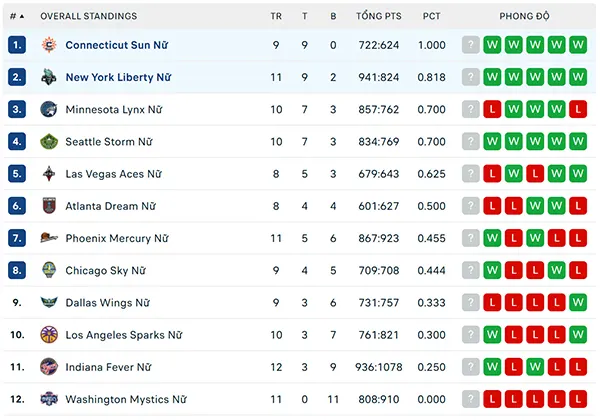Click the last red L badge for Atlanta Dream

[578, 206]
